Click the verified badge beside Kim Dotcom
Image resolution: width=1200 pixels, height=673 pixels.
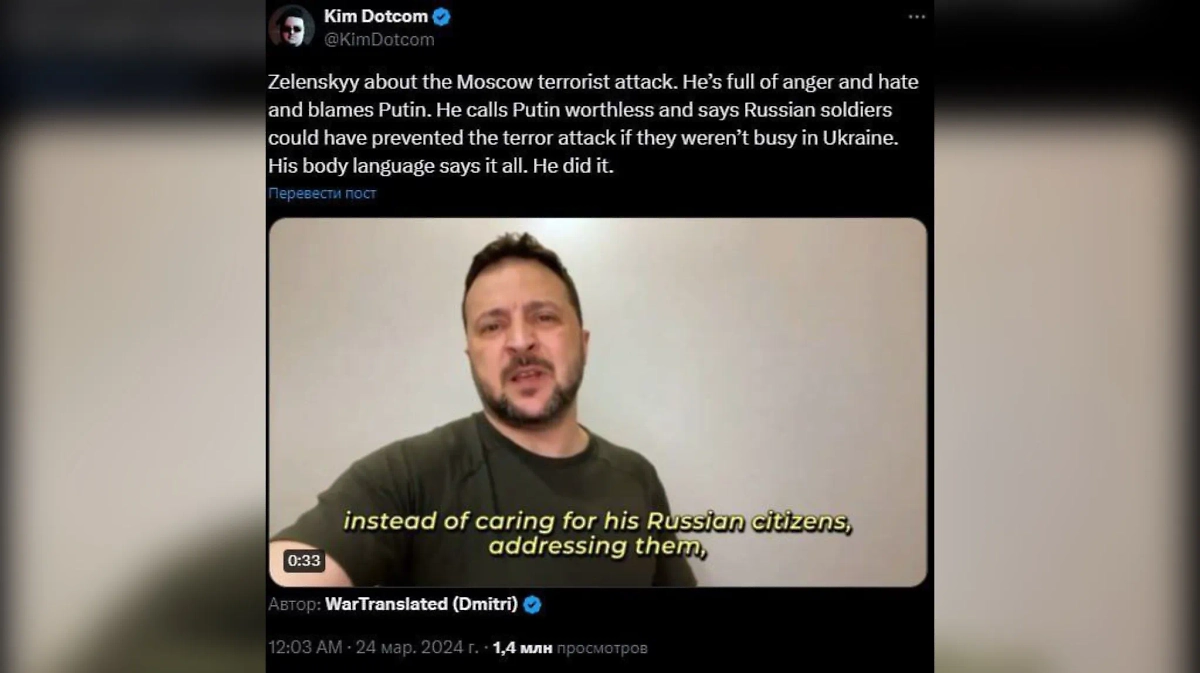point(441,16)
